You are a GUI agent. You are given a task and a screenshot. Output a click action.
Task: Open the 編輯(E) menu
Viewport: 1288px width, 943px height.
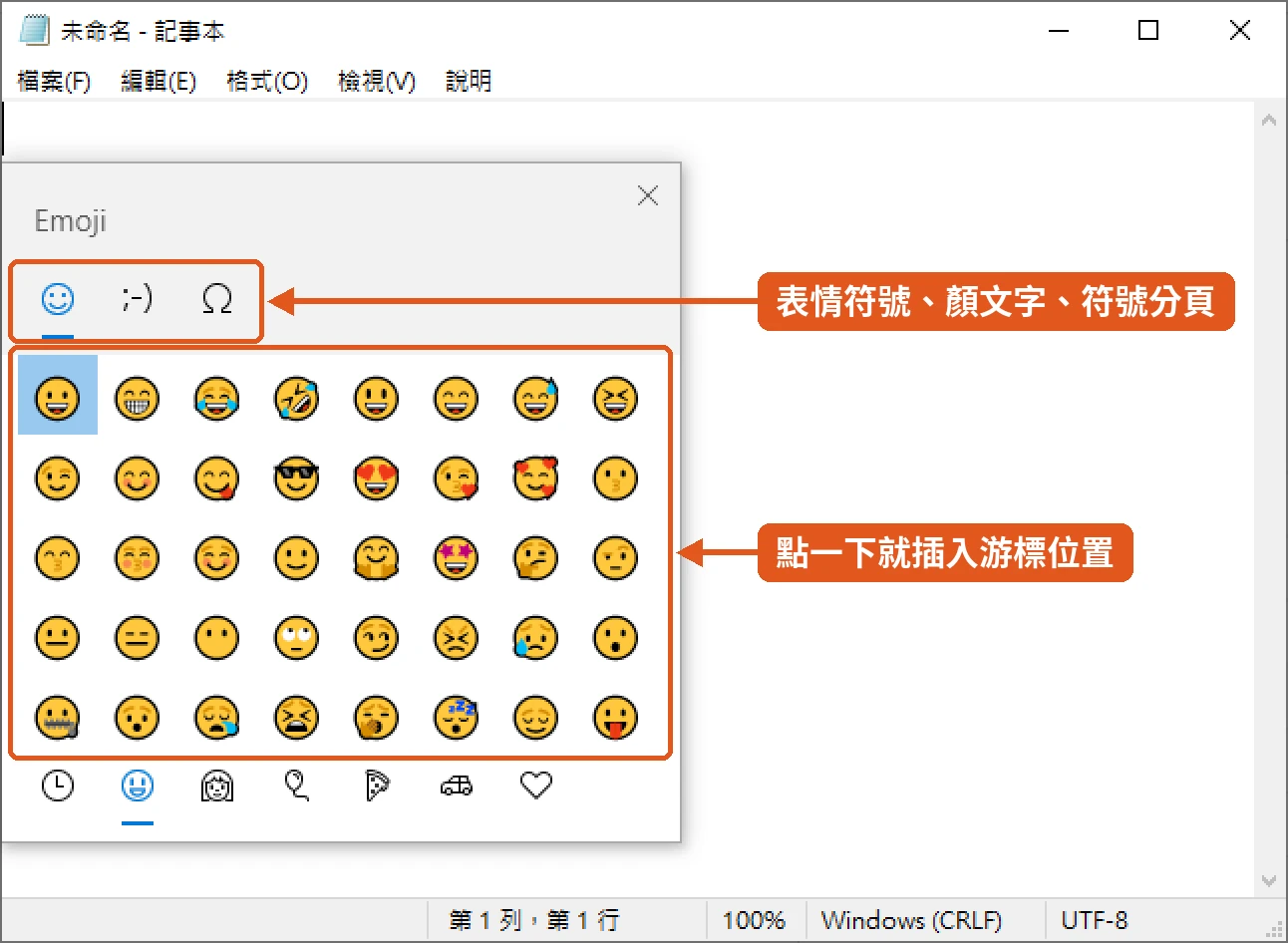[x=159, y=81]
